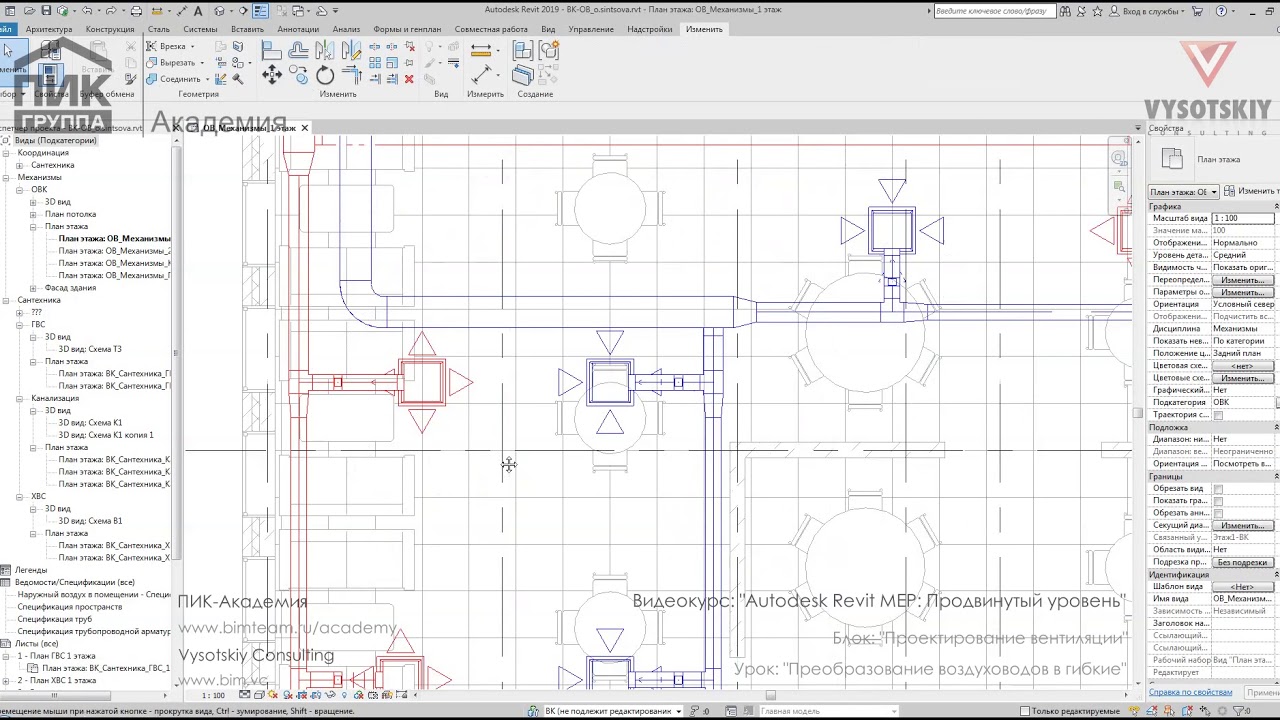Select the Aligned Dimension tool
Image resolution: width=1280 pixels, height=720 pixels.
(x=482, y=75)
